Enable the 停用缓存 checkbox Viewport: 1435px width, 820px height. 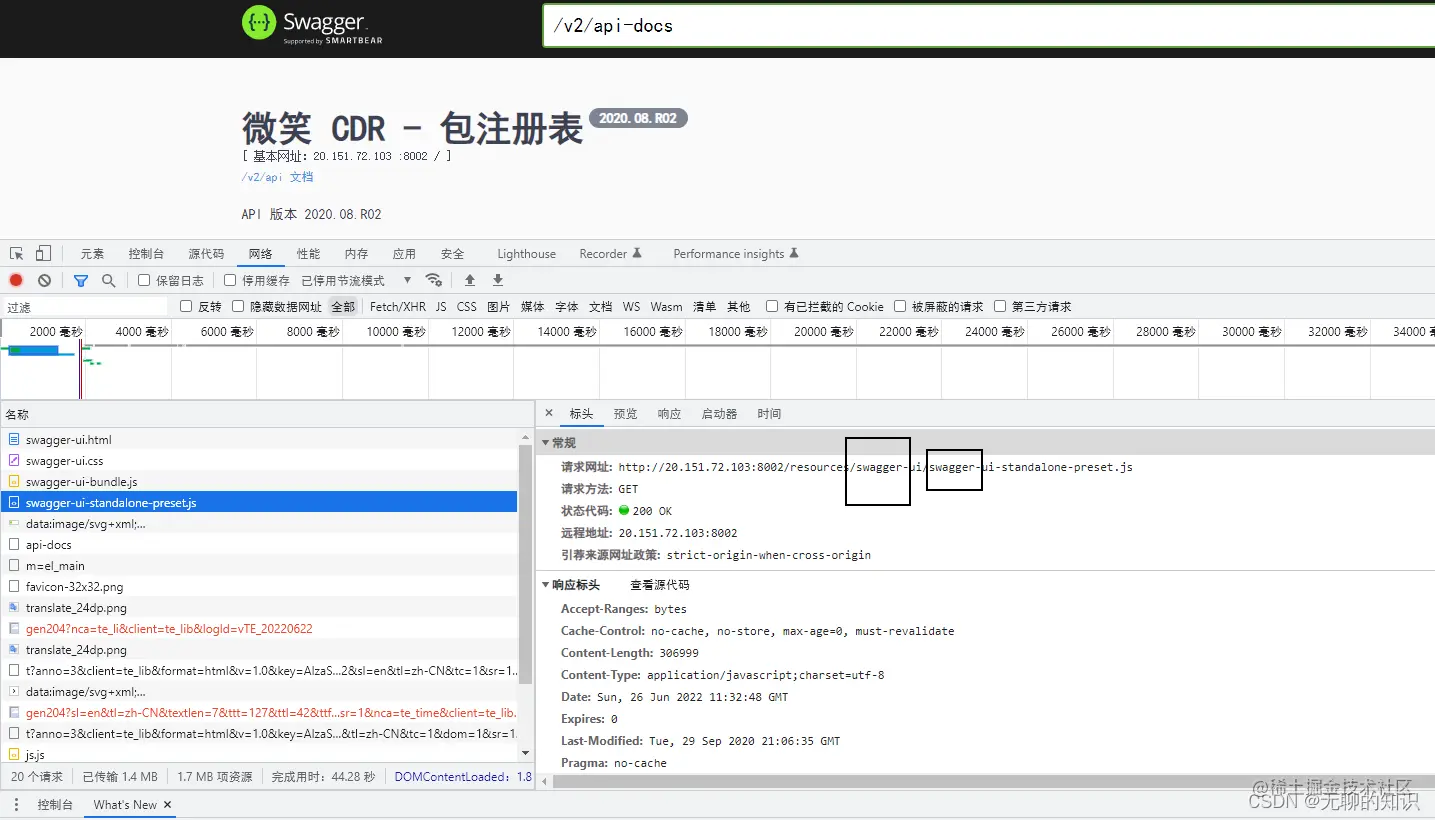[230, 281]
